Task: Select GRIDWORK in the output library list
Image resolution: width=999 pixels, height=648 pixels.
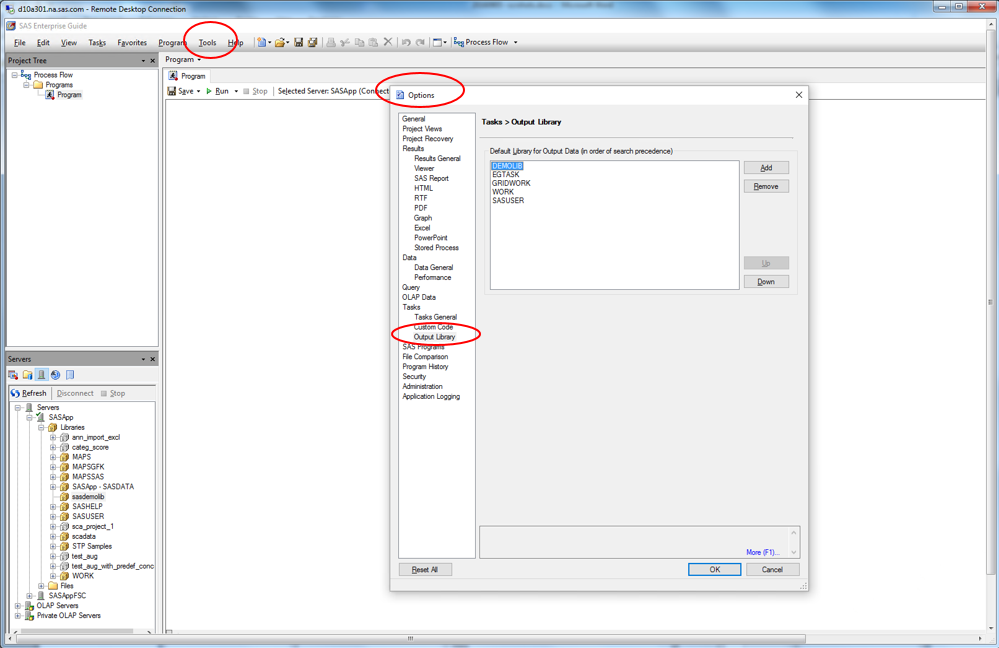Action: point(511,183)
